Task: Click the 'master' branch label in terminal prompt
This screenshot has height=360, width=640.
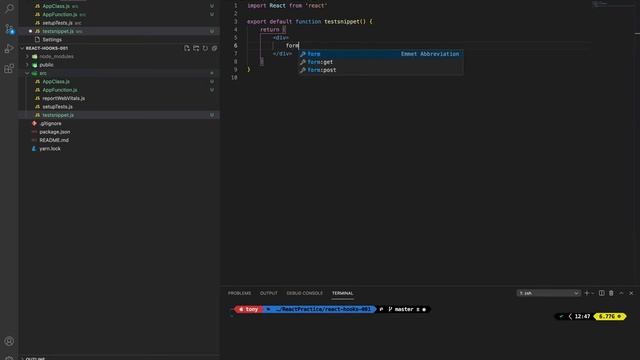Action: coord(404,309)
